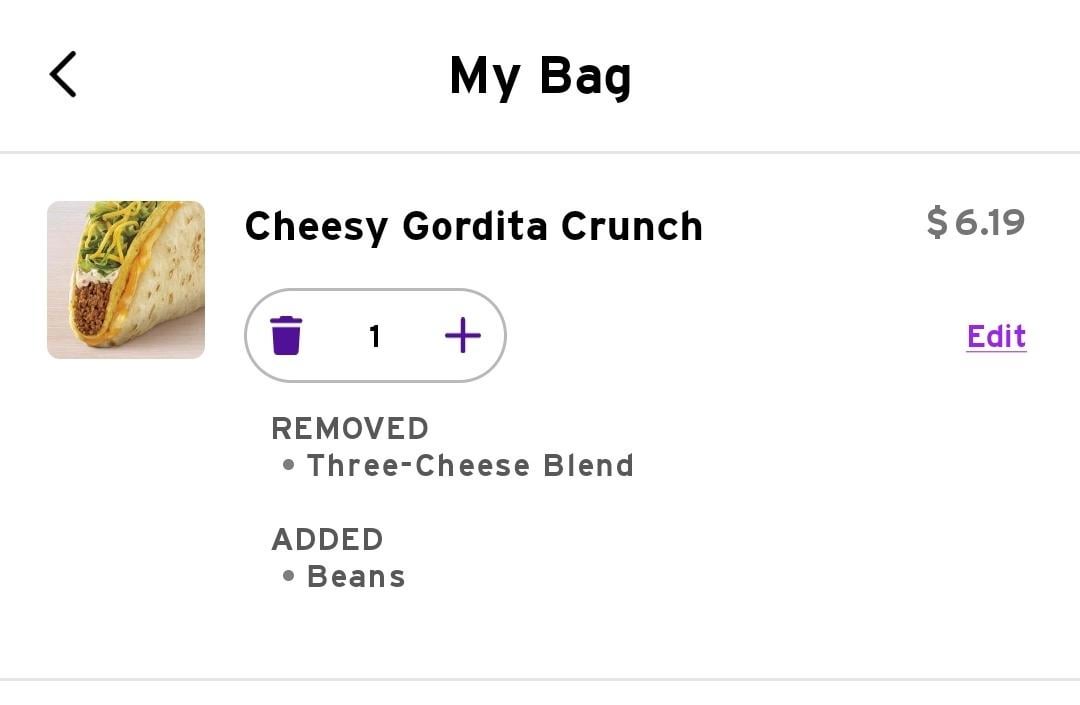Go back using the left arrow
Image resolution: width=1080 pixels, height=705 pixels.
coord(63,74)
